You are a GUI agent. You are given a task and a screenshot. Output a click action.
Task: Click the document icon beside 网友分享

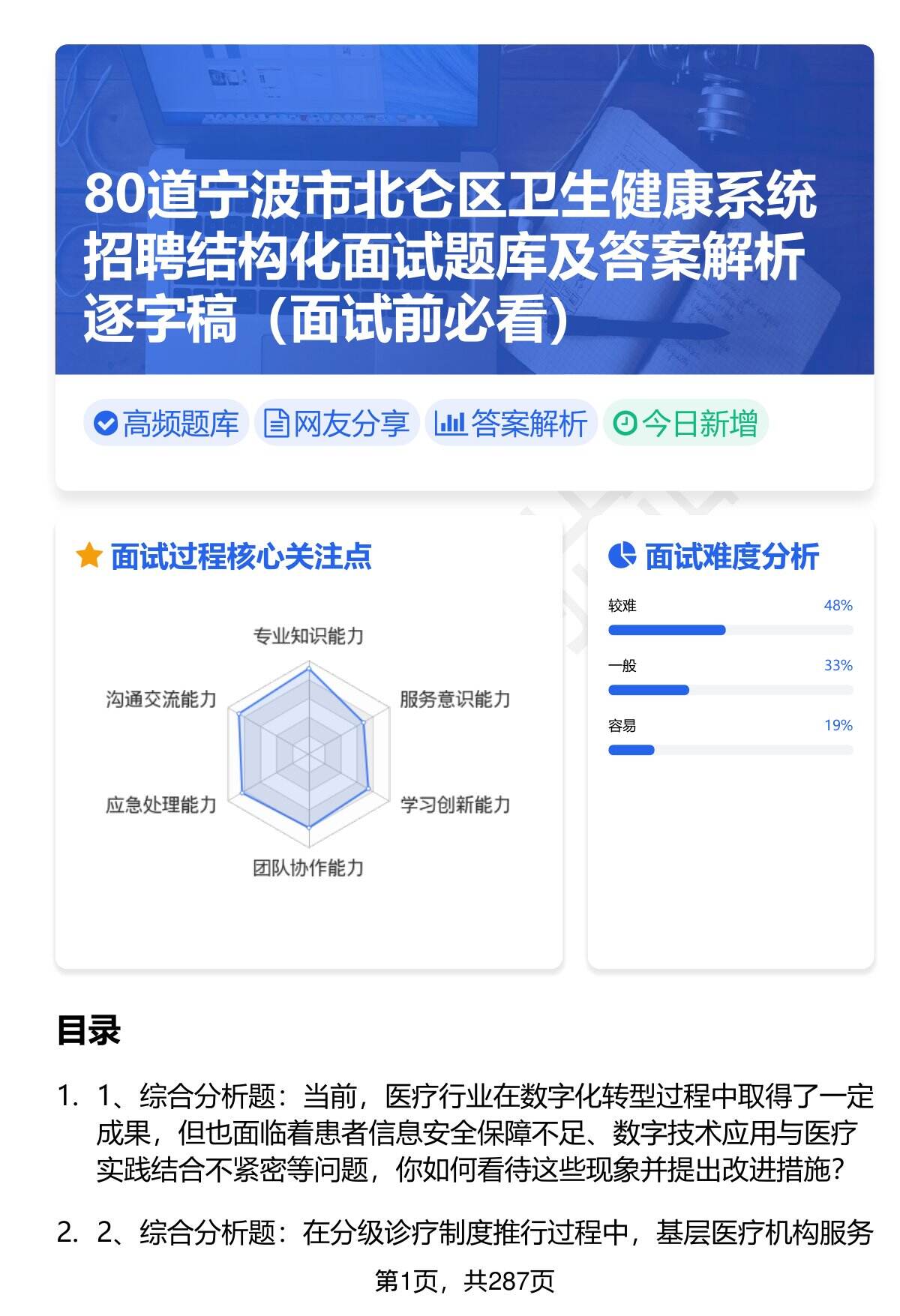point(276,424)
